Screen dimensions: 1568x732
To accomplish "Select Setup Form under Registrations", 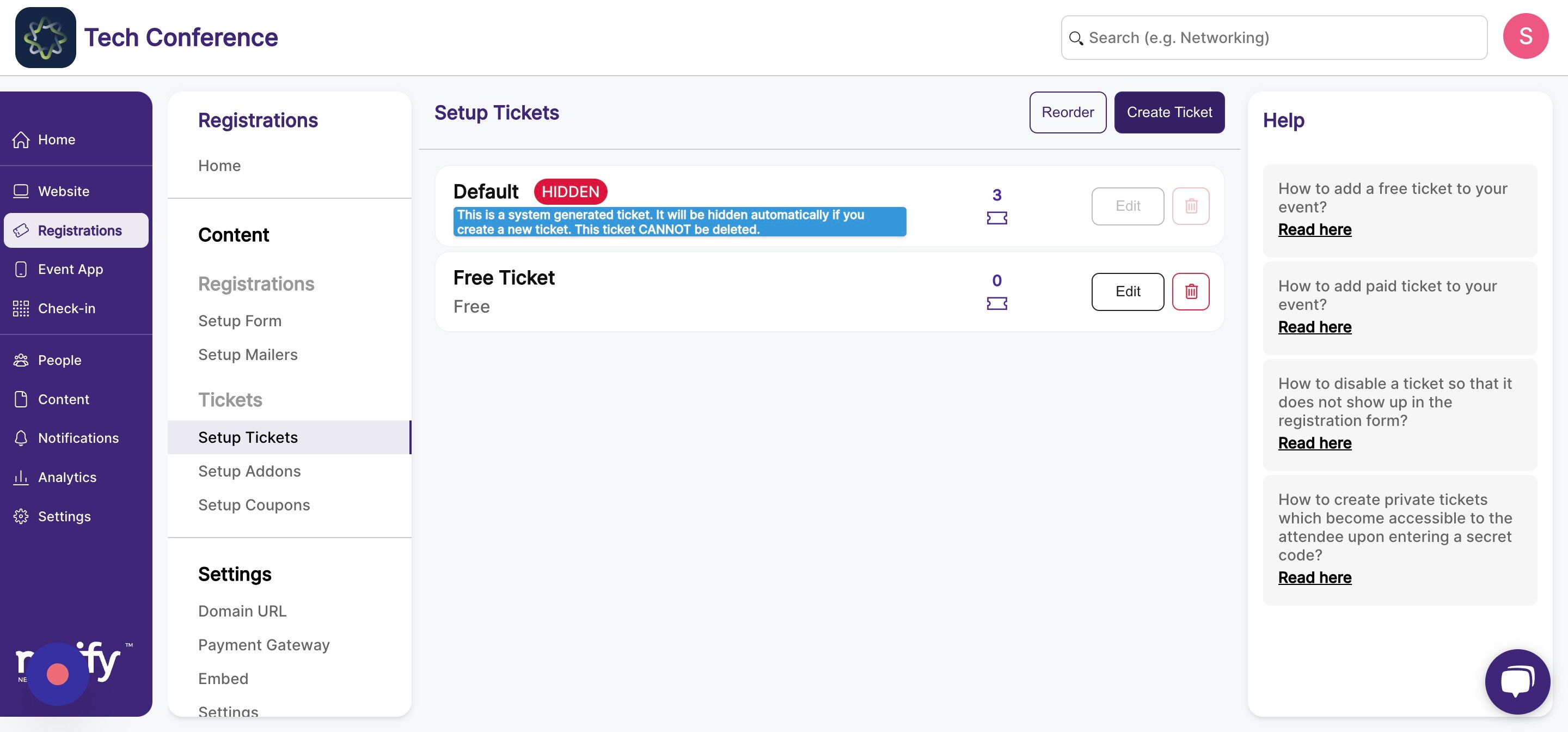I will [x=240, y=321].
